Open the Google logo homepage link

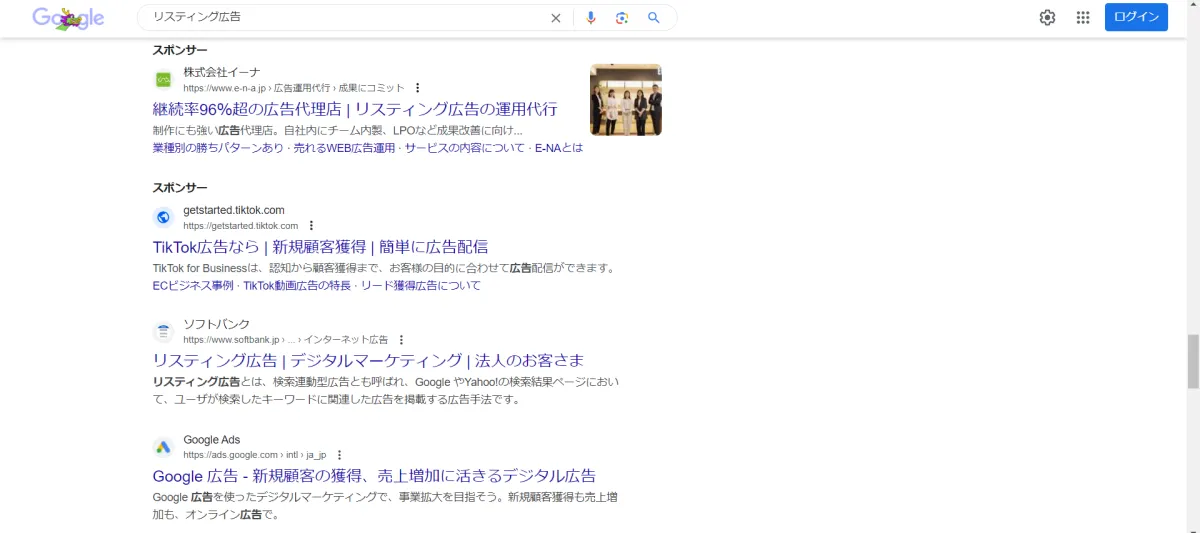pos(68,18)
